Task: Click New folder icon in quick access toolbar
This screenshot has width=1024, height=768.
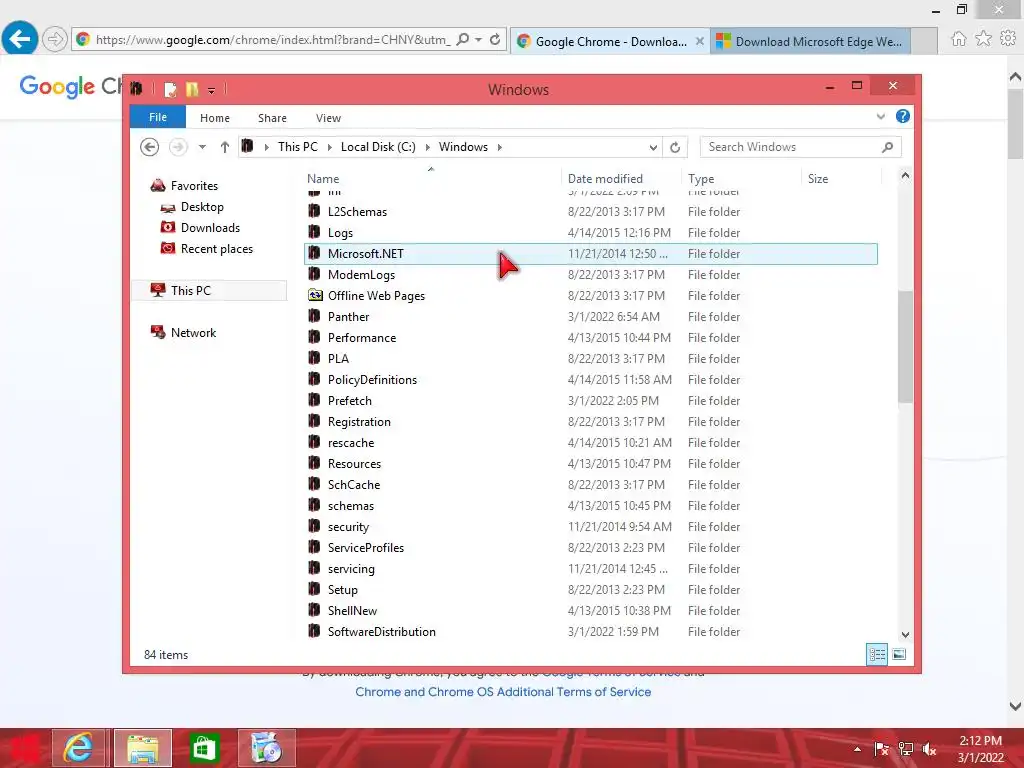Action: [x=192, y=89]
